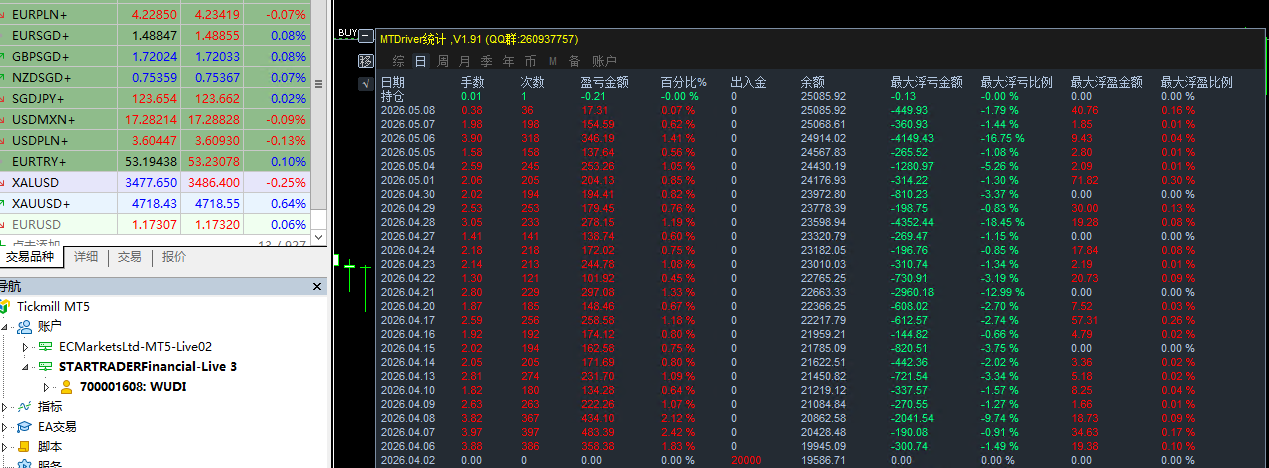Close the navigator panel with the X
The width and height of the screenshot is (1269, 468).
(318, 287)
